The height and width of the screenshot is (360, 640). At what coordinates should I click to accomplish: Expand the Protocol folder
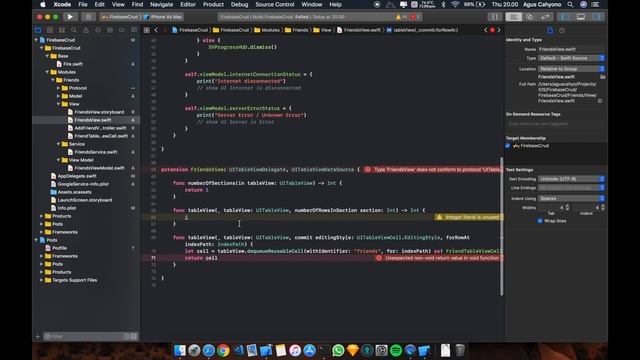click(x=58, y=88)
